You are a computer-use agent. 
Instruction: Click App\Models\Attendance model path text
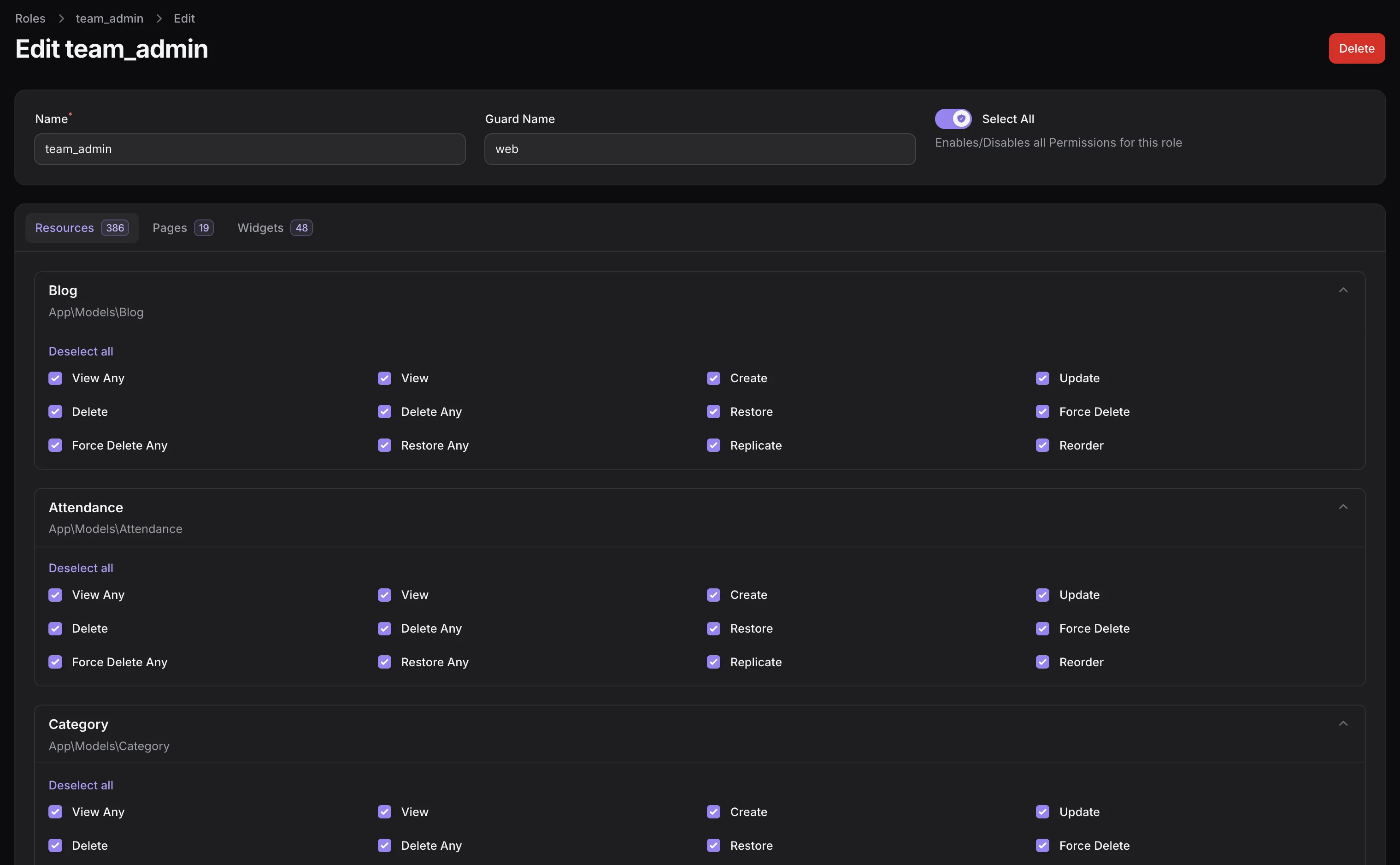[116, 529]
